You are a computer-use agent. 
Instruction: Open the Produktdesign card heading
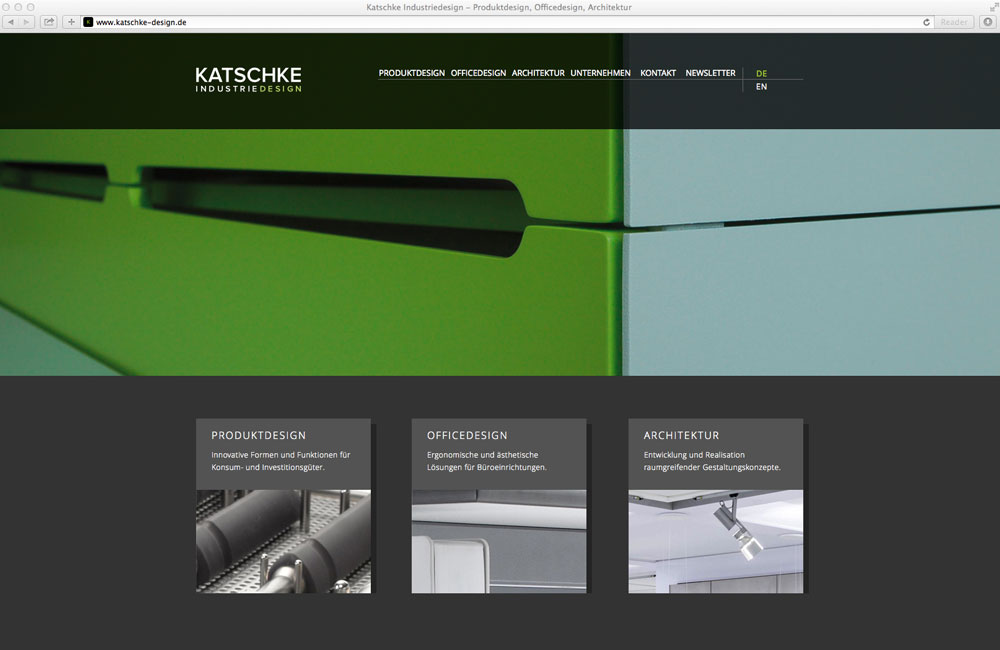pyautogui.click(x=258, y=435)
